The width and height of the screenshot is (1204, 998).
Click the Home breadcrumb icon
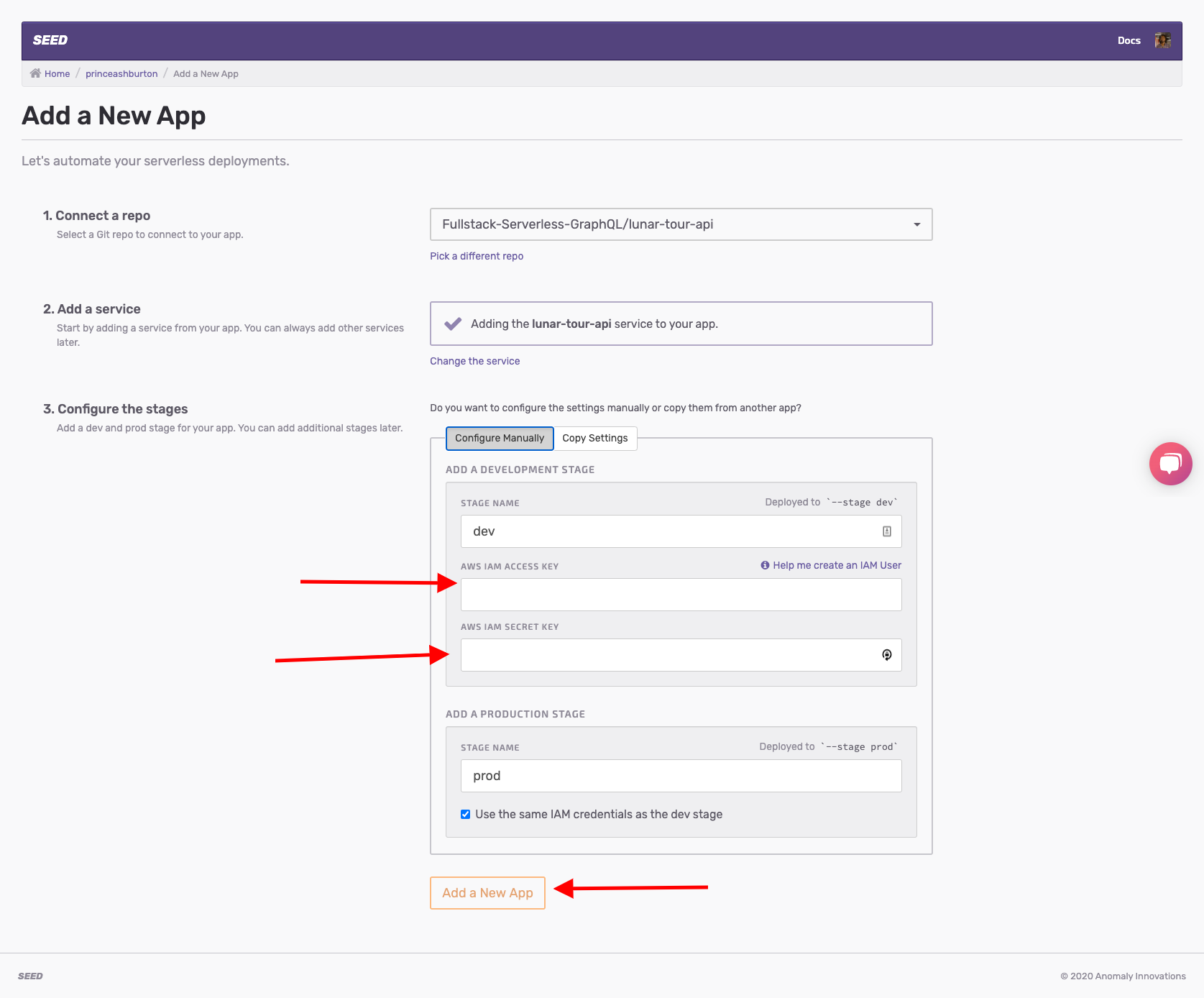[35, 73]
